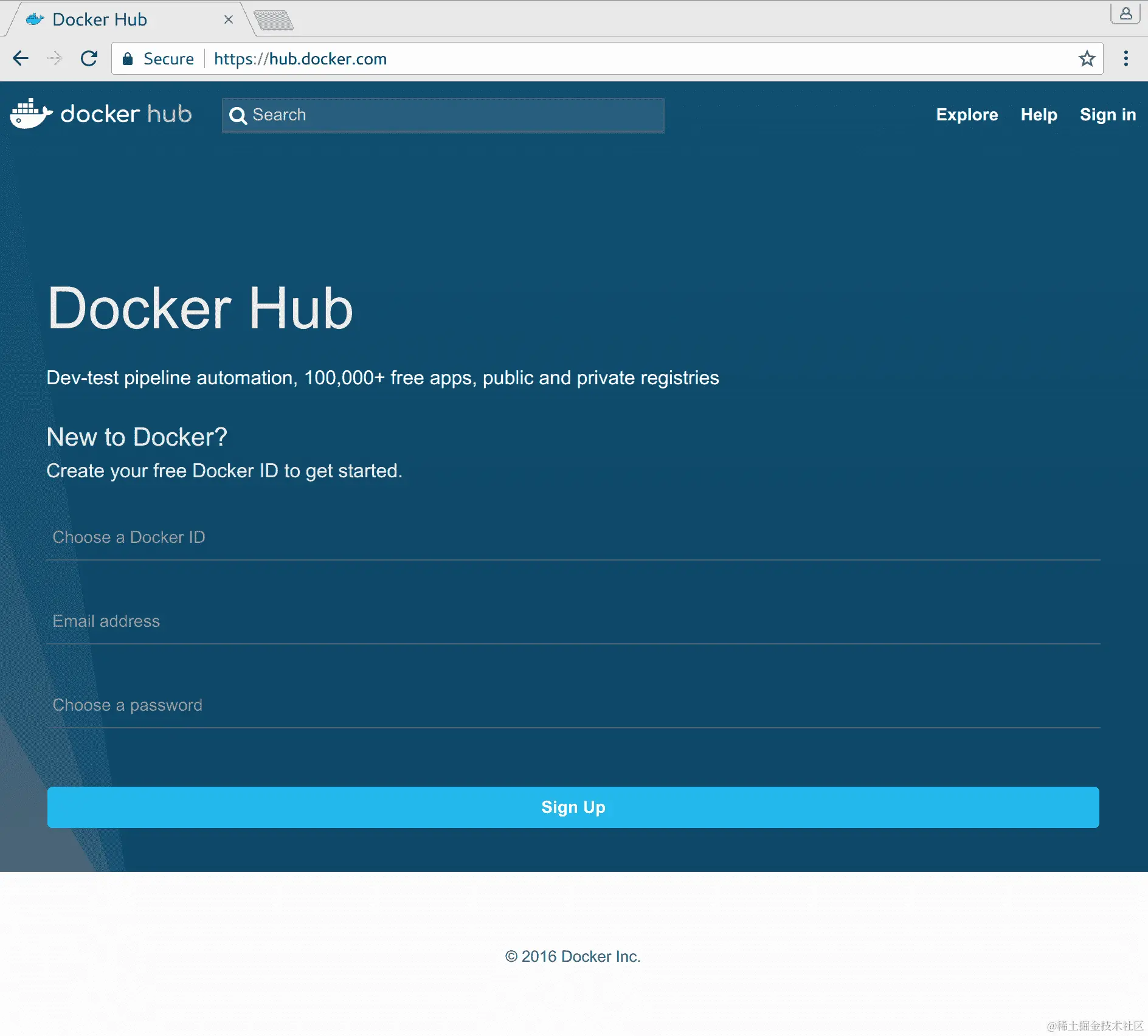Open a new tab
Image resolution: width=1148 pixels, height=1036 pixels.
click(274, 21)
